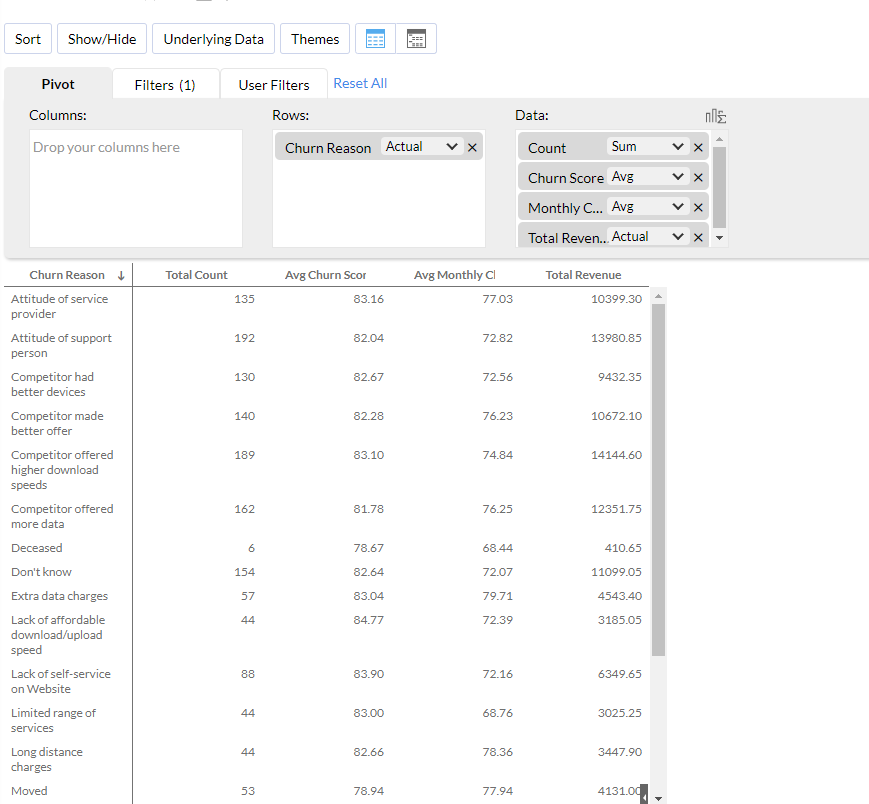Click total count value 88
This screenshot has width=869, height=804.
pyautogui.click(x=248, y=674)
